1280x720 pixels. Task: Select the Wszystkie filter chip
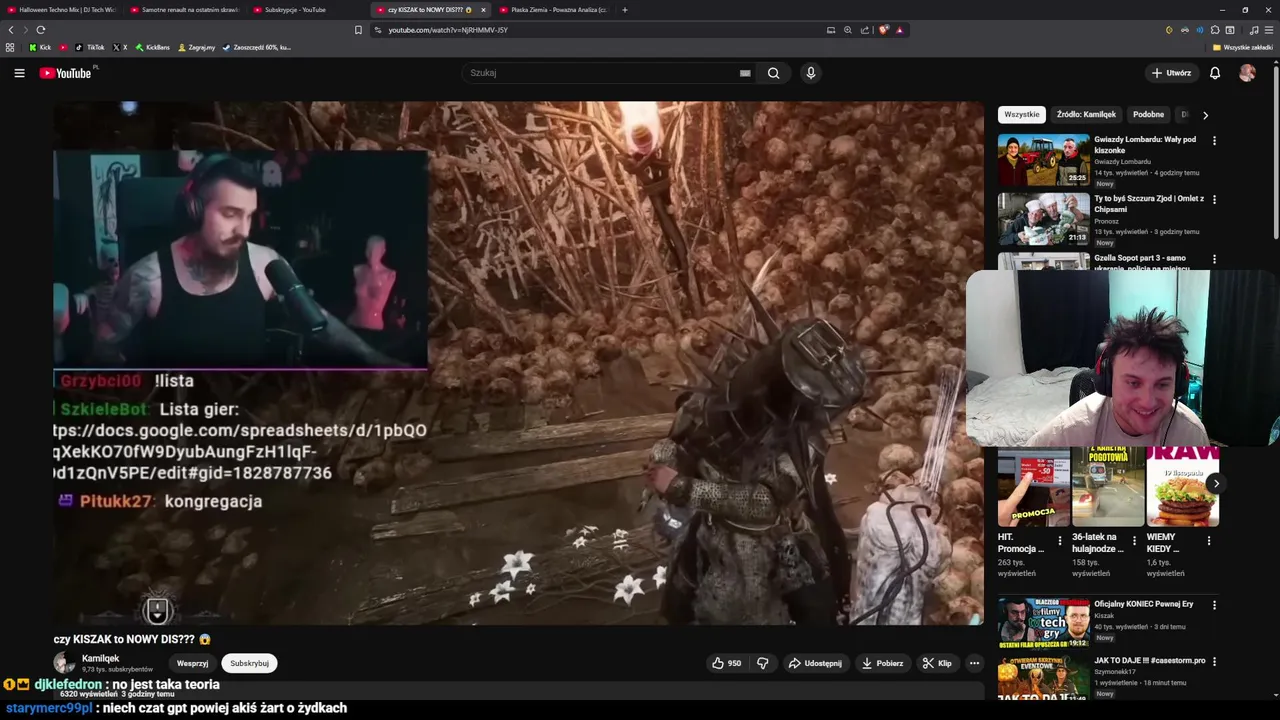click(1021, 115)
